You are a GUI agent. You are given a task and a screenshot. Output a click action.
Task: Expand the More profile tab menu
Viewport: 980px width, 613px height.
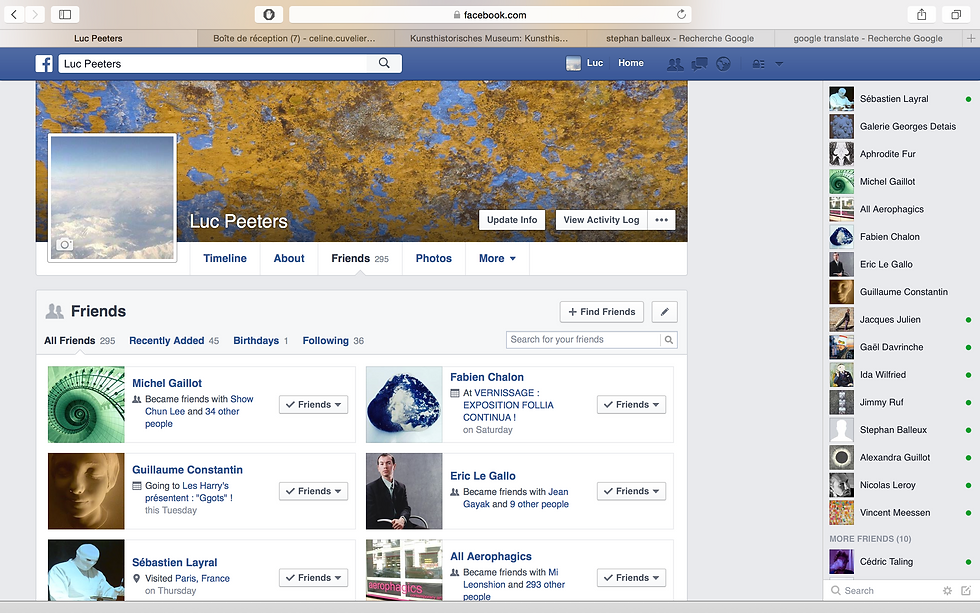tap(498, 259)
